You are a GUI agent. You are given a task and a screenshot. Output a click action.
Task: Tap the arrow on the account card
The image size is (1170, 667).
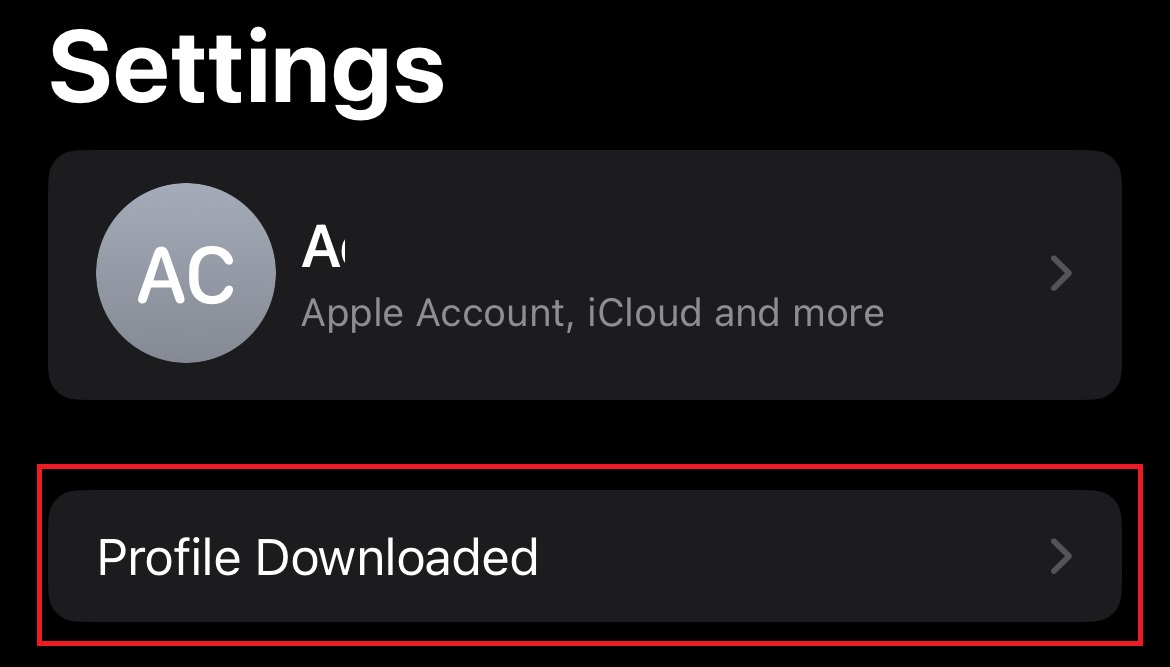pos(1061,273)
